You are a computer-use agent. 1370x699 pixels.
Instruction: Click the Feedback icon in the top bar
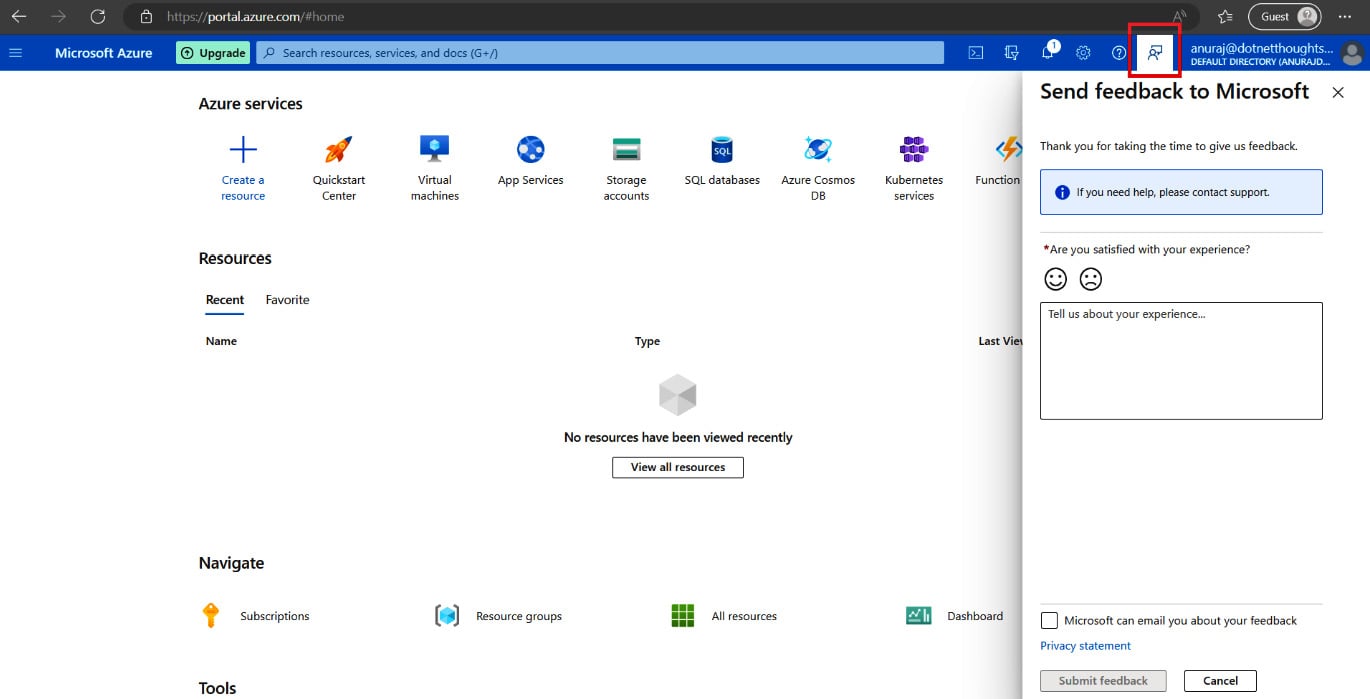click(1155, 52)
